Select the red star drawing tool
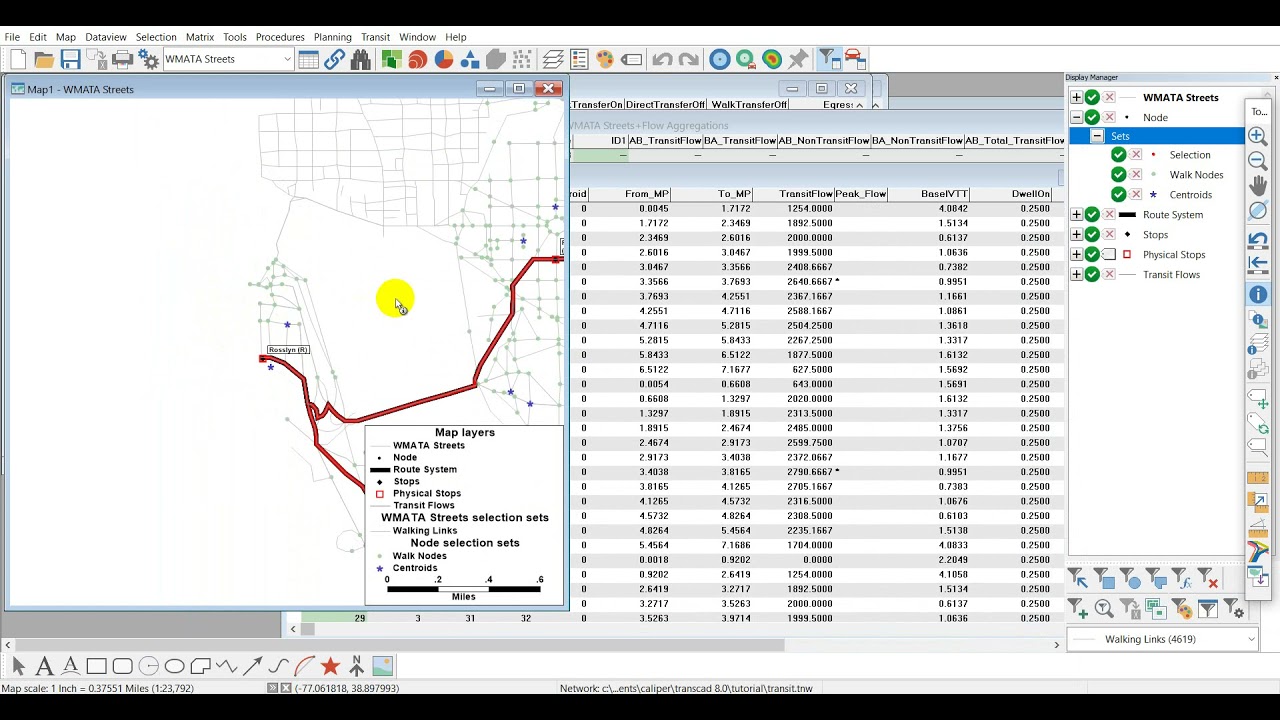The image size is (1280, 720). (x=331, y=666)
